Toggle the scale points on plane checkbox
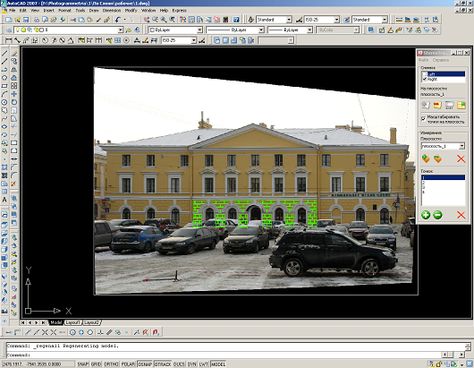 click(x=424, y=118)
